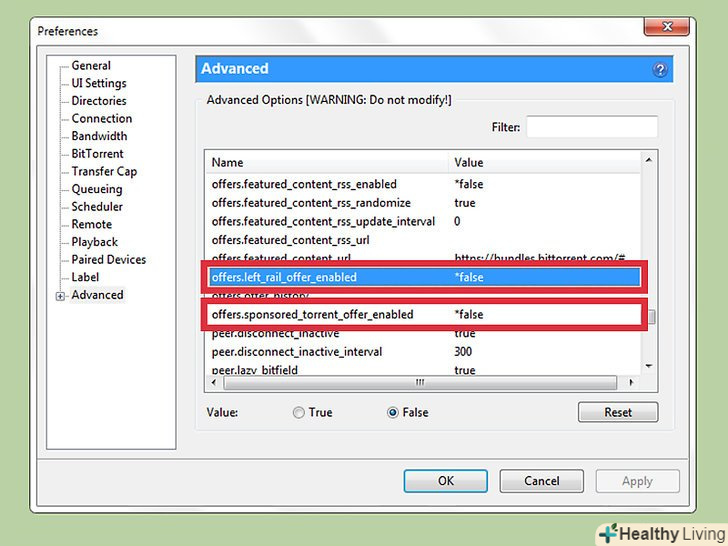Select peer.disconnect_inactive row
Screen dimensions: 728x546
423,334
